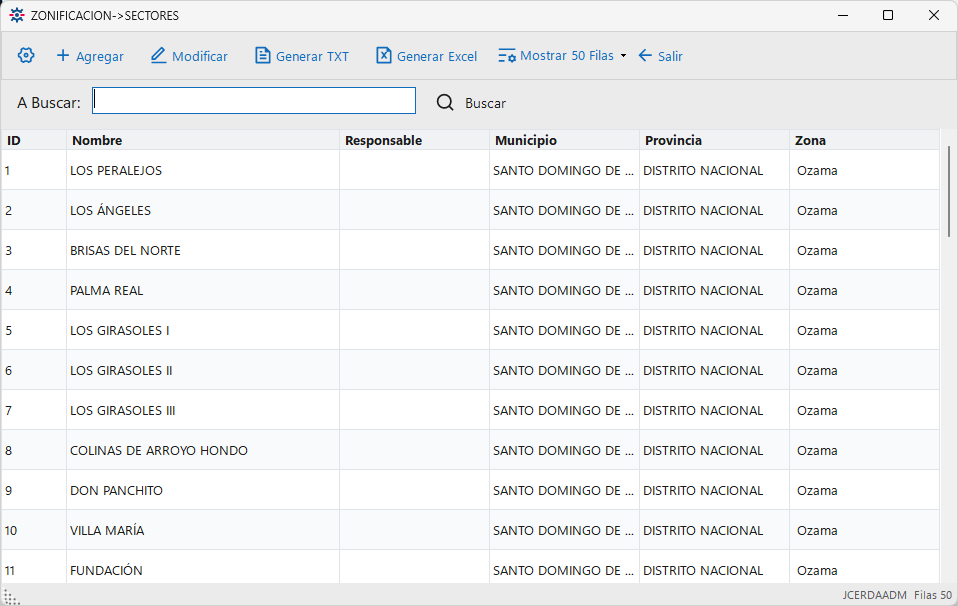Click the JCERDAADM user in the status bar

(x=875, y=595)
